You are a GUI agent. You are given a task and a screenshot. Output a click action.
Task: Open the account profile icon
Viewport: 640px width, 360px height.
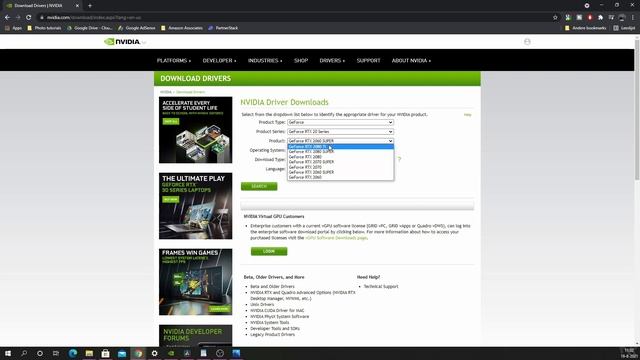click(527, 42)
